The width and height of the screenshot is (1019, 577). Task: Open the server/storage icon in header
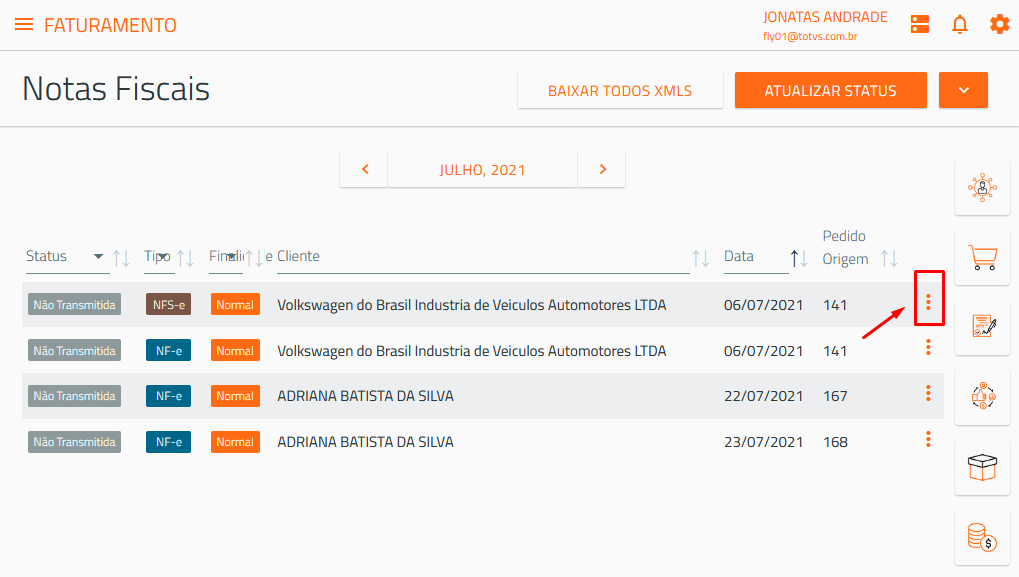[x=920, y=25]
